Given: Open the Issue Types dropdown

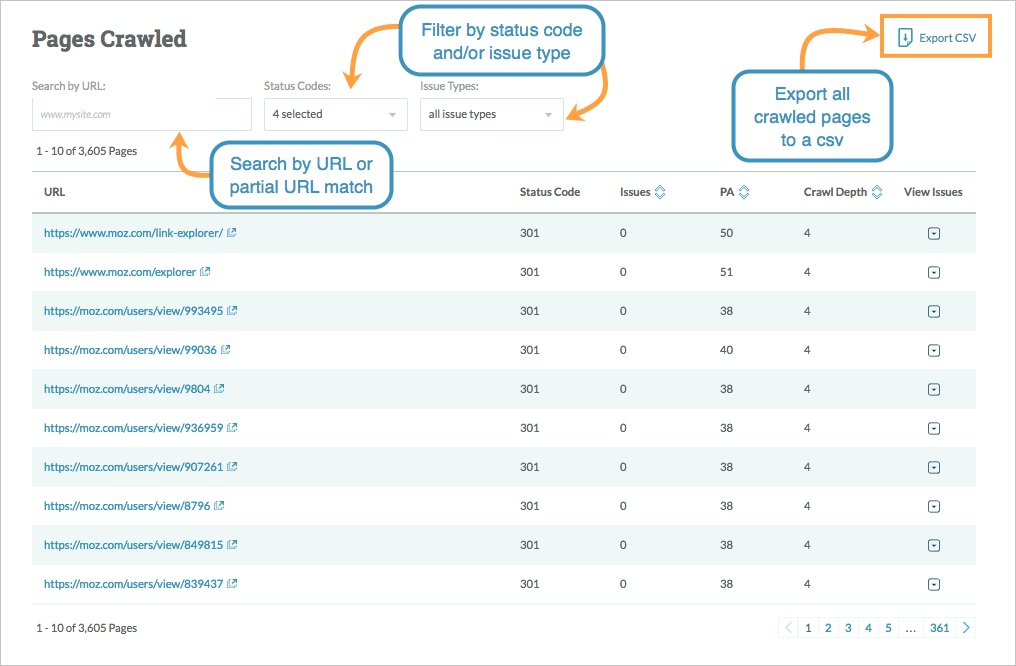Looking at the screenshot, I should coord(491,114).
